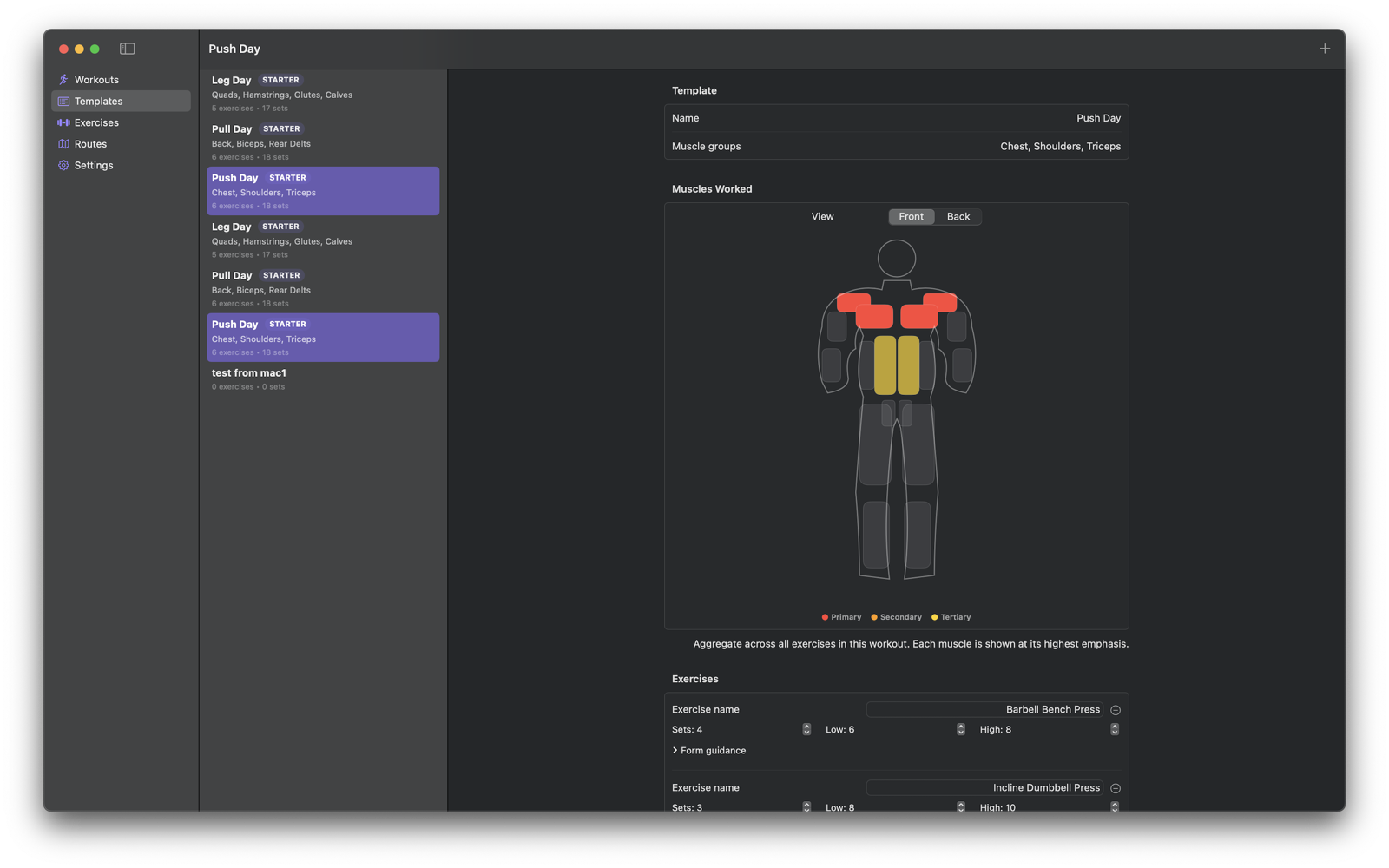Select the first Pull Day template
The height and width of the screenshot is (868, 1389).
click(323, 142)
